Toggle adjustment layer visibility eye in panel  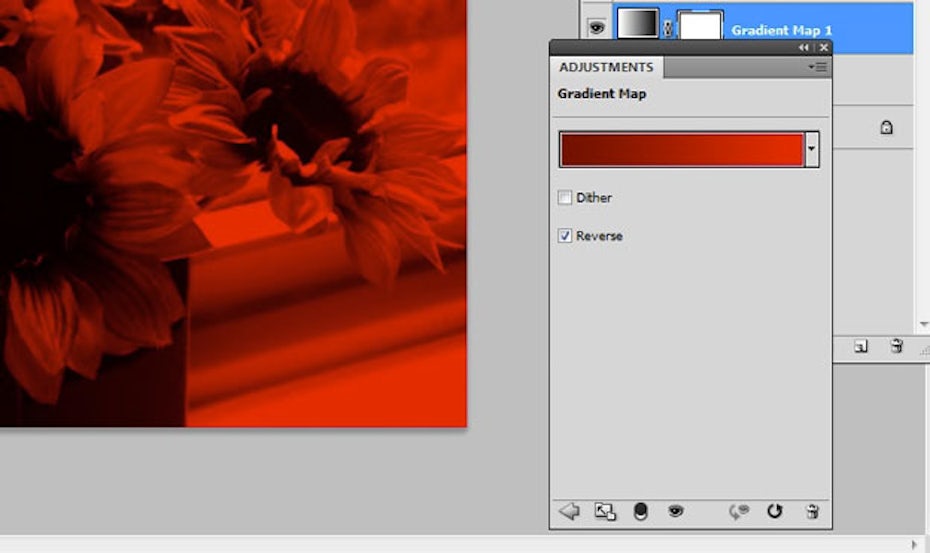coord(675,510)
